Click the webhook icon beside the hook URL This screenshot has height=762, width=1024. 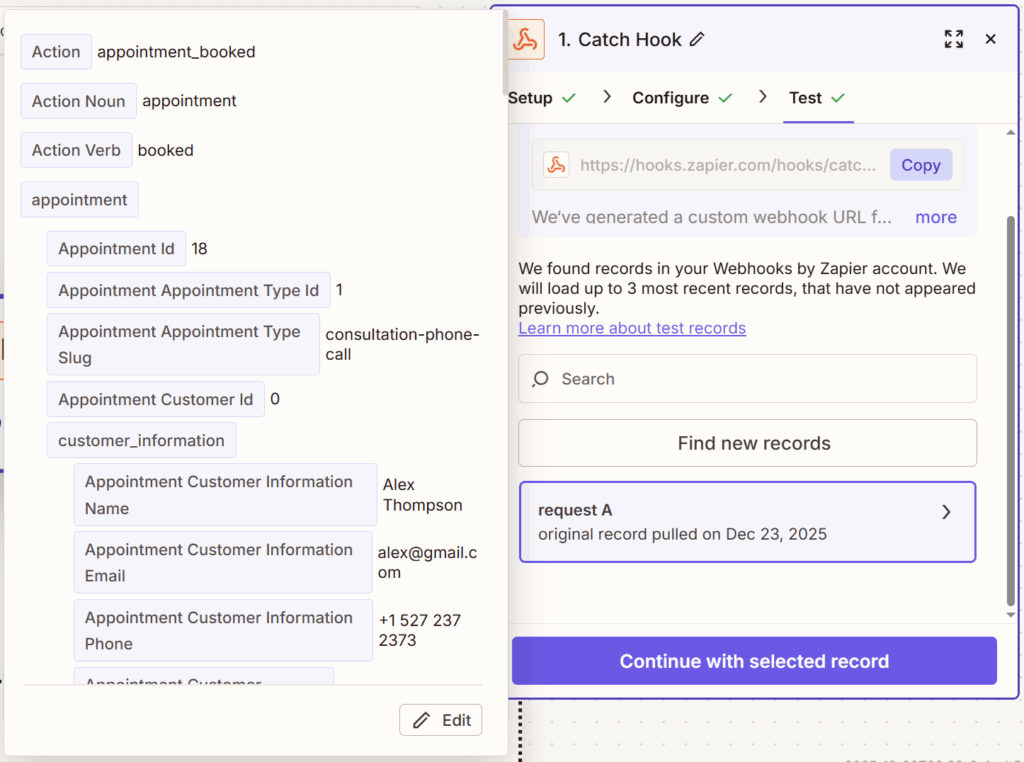click(x=556, y=165)
